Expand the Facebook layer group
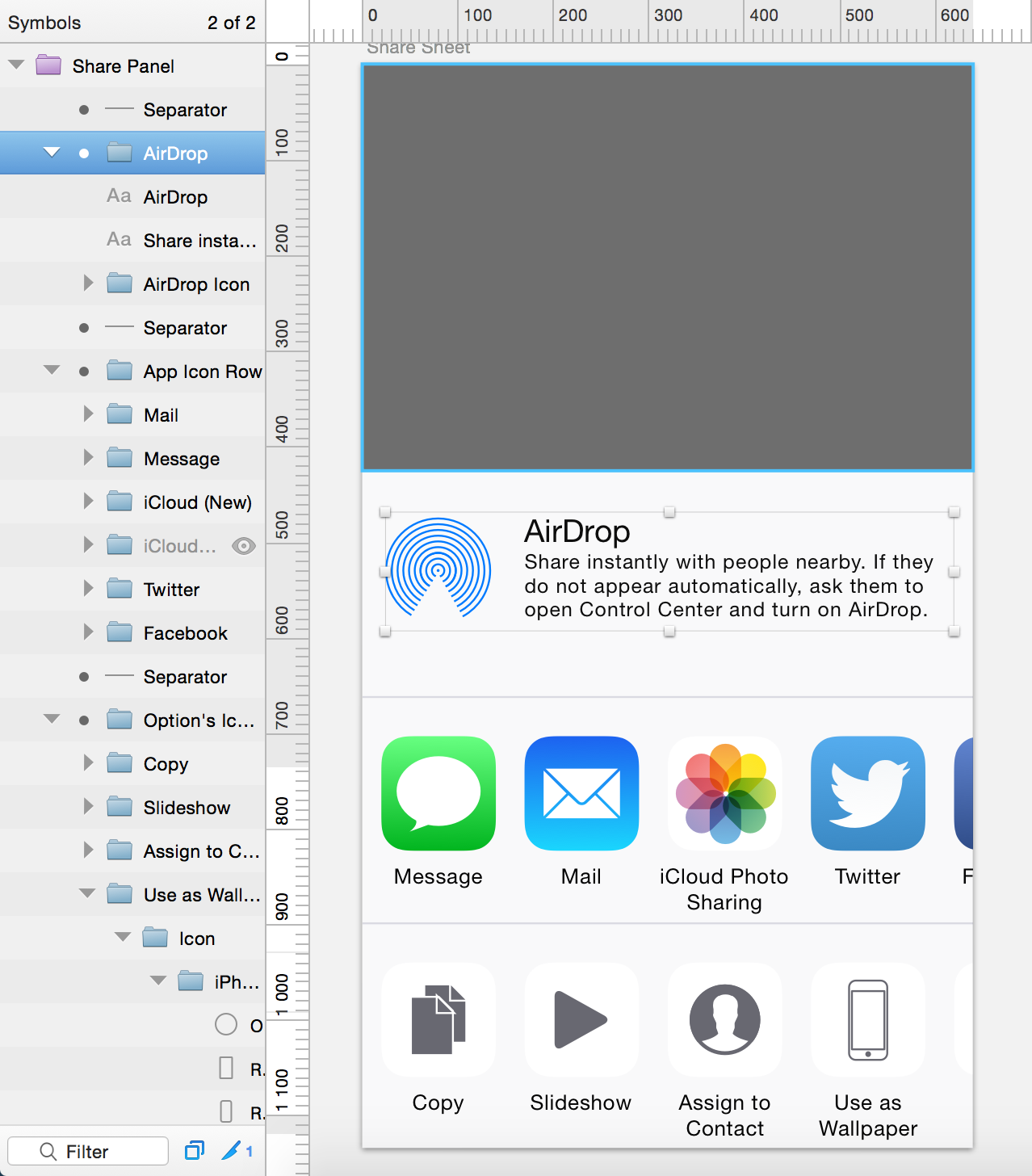The image size is (1032, 1176). pyautogui.click(x=88, y=632)
